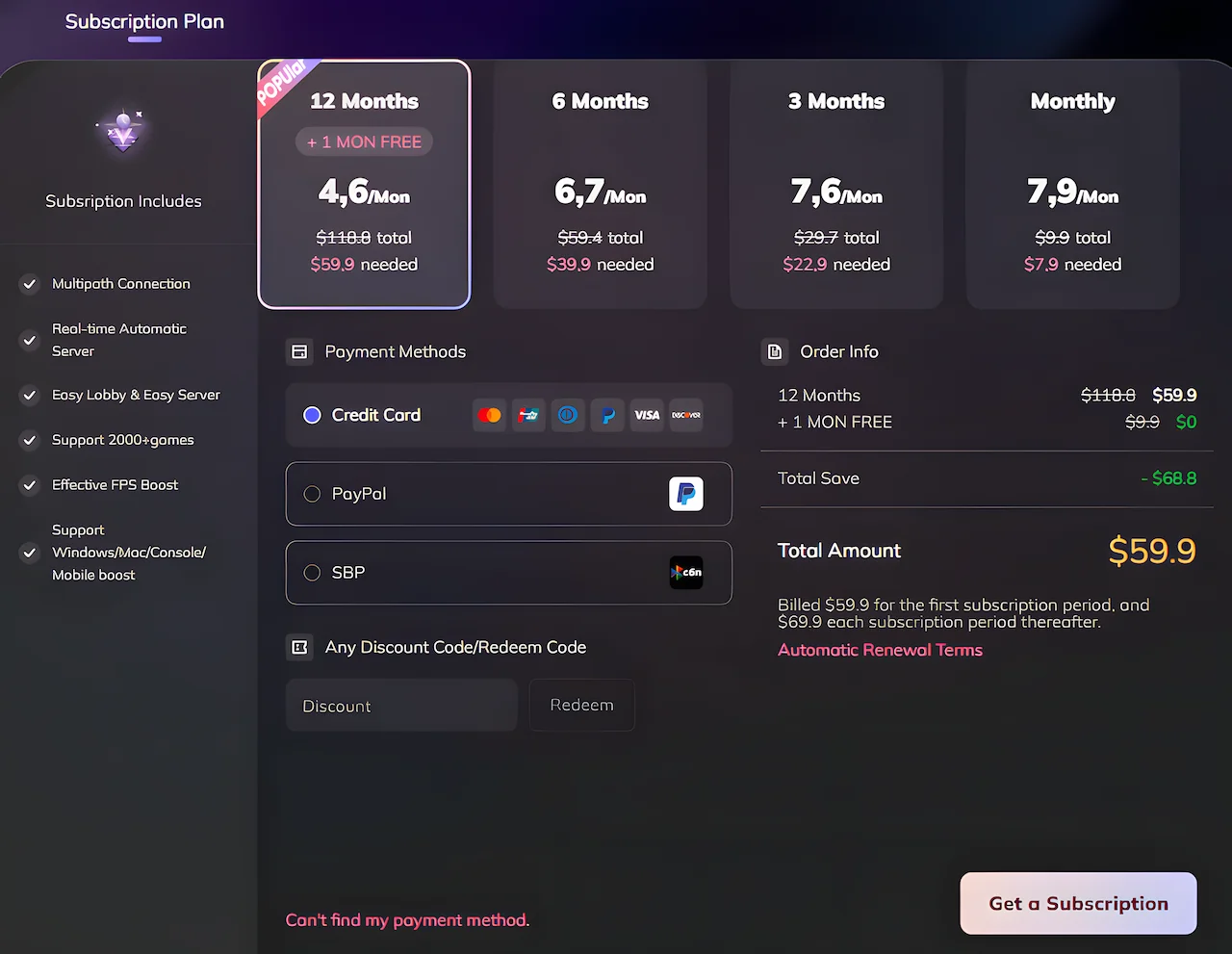Image resolution: width=1232 pixels, height=954 pixels.
Task: Select SBP radio button
Action: [312, 573]
